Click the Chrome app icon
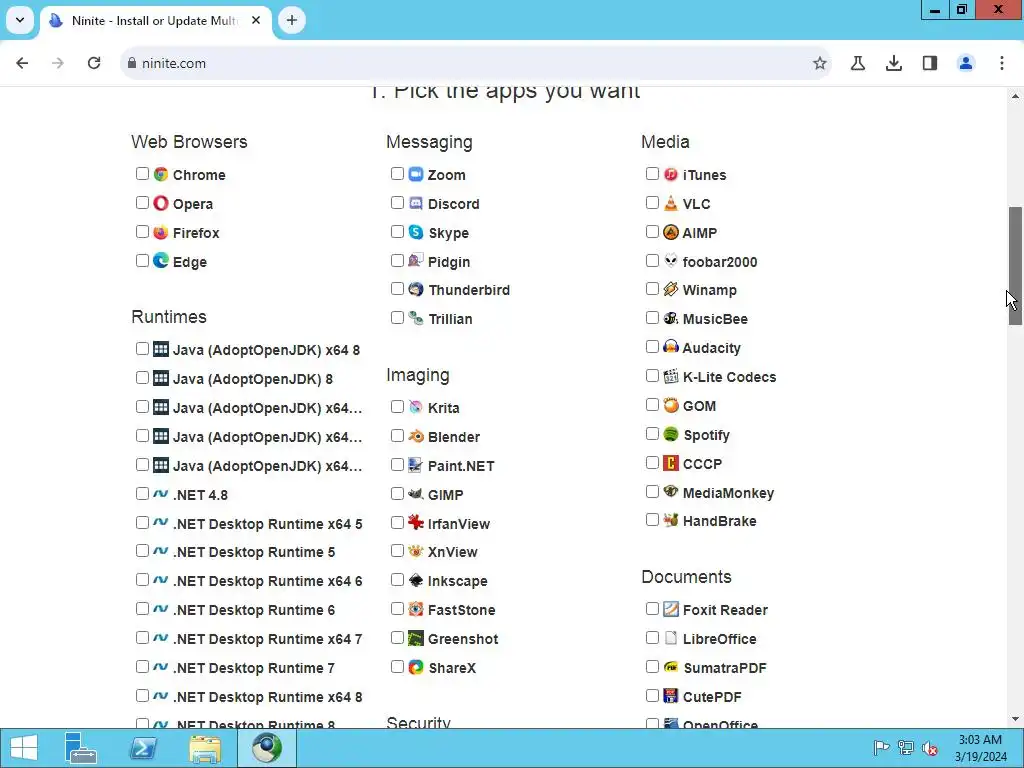Viewport: 1024px width, 768px height. 161,174
